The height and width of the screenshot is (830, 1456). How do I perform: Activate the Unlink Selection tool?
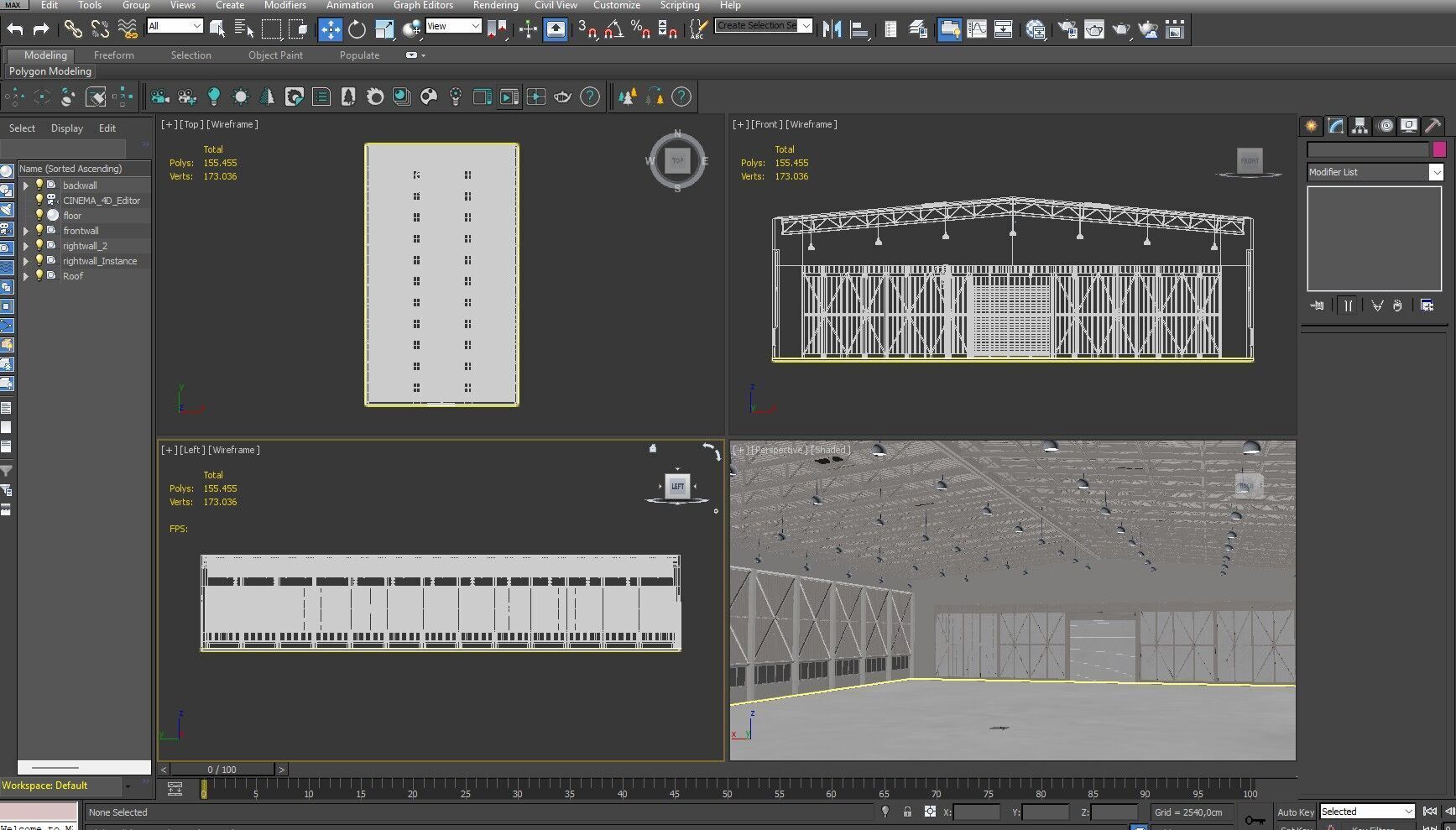point(100,29)
